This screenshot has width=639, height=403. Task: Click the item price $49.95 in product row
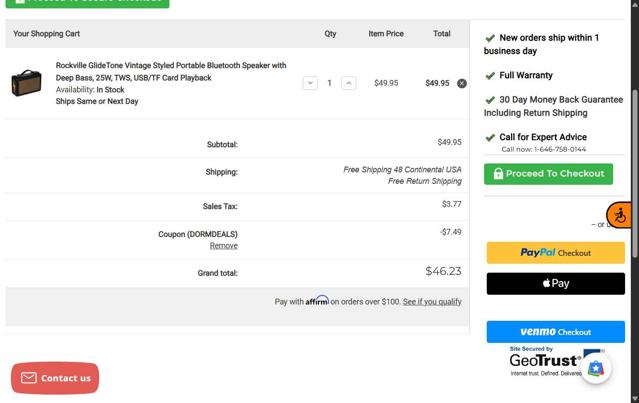386,83
